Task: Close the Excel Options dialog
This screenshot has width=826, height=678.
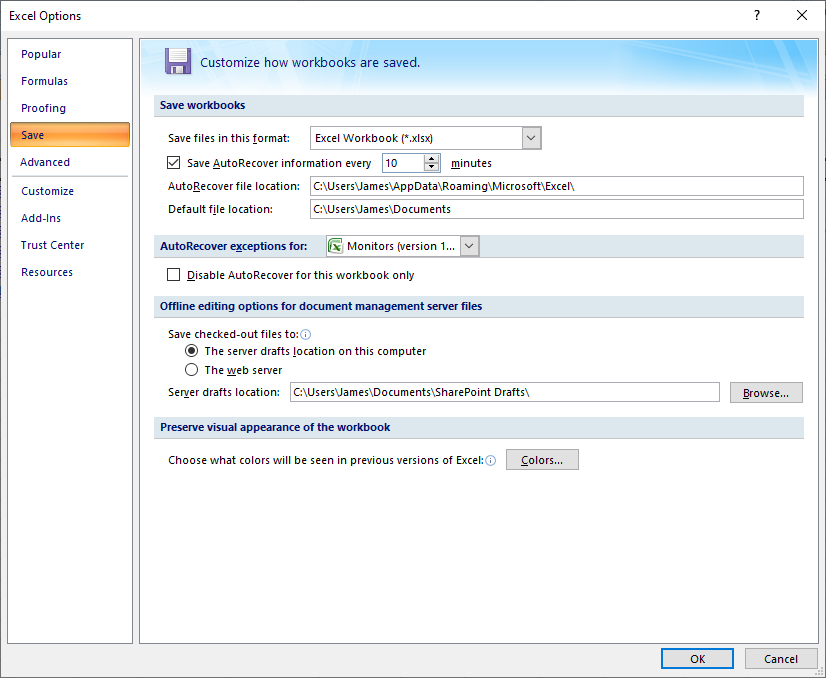Action: 802,15
